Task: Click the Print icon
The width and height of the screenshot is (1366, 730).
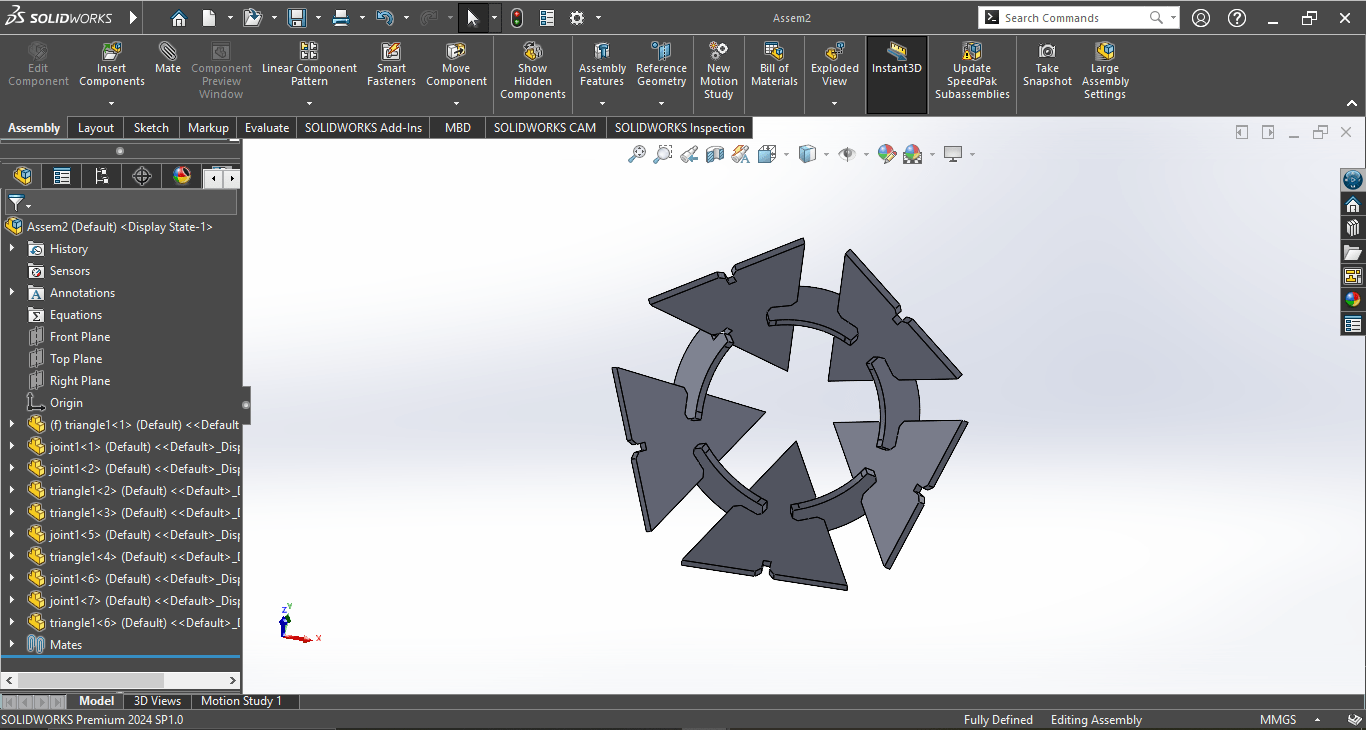Action: pyautogui.click(x=340, y=18)
